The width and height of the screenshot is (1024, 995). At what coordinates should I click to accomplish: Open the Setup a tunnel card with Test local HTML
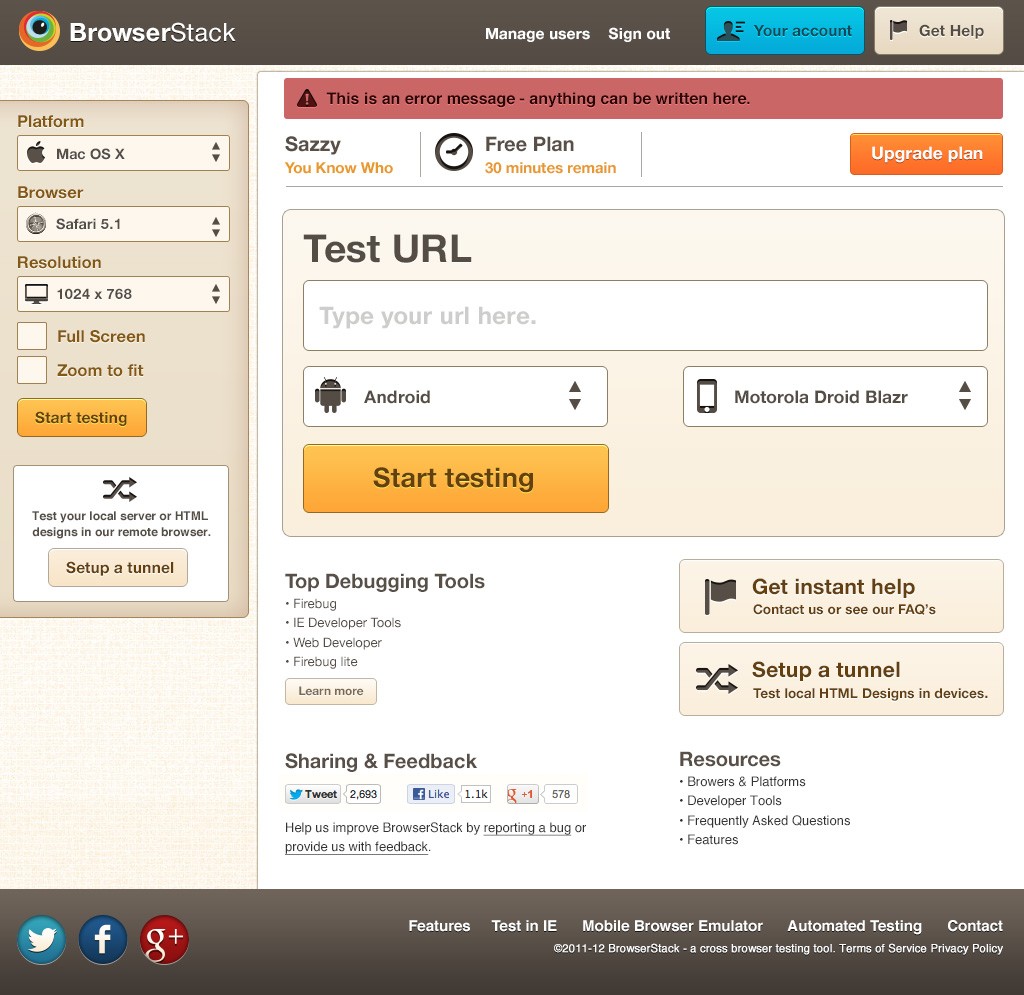(x=841, y=679)
